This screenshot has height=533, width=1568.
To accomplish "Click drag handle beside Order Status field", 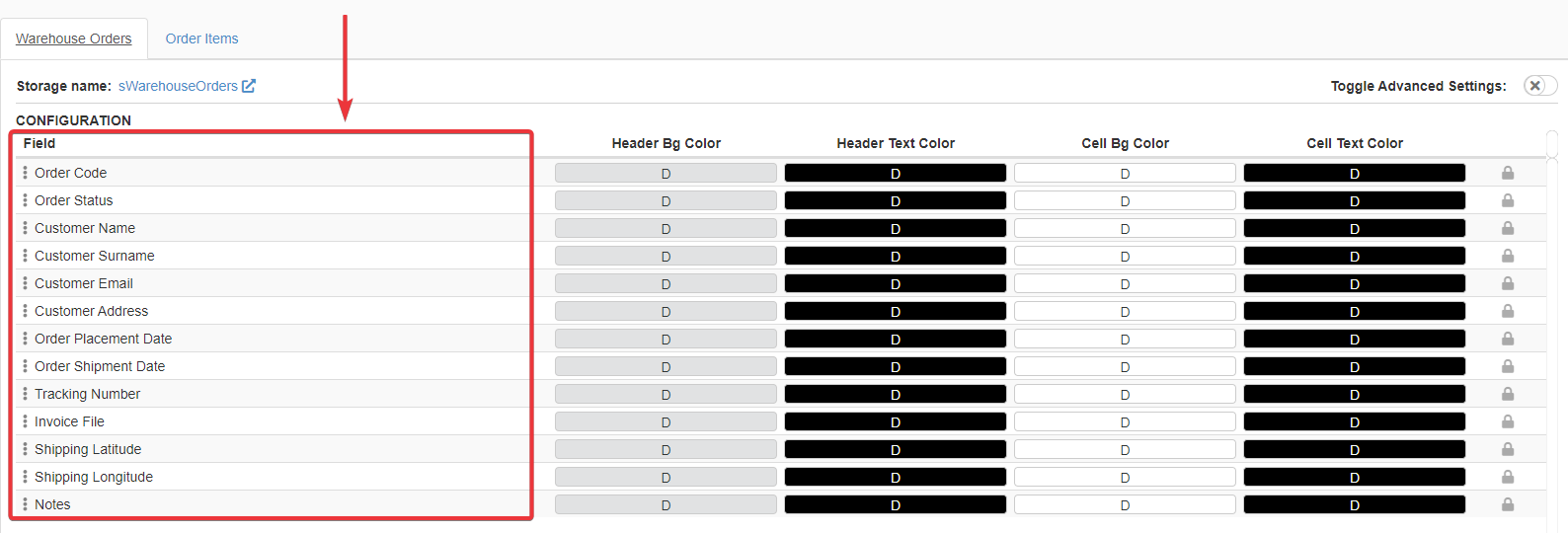I will 25,200.
